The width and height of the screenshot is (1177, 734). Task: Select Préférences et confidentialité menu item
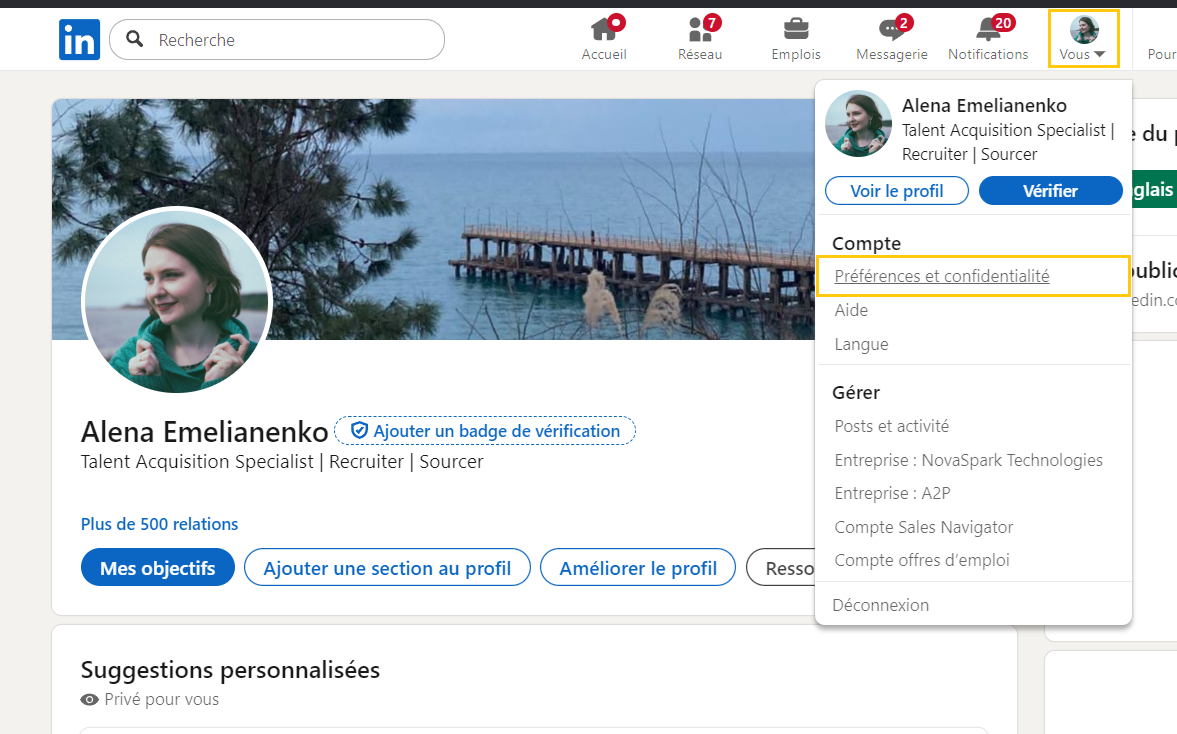(x=941, y=276)
